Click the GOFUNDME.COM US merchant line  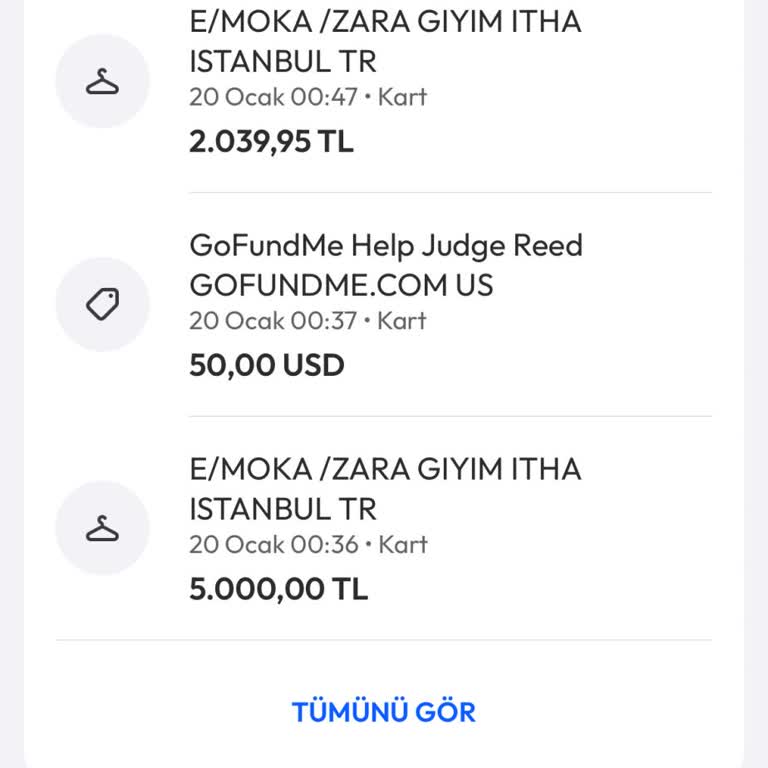click(x=341, y=286)
